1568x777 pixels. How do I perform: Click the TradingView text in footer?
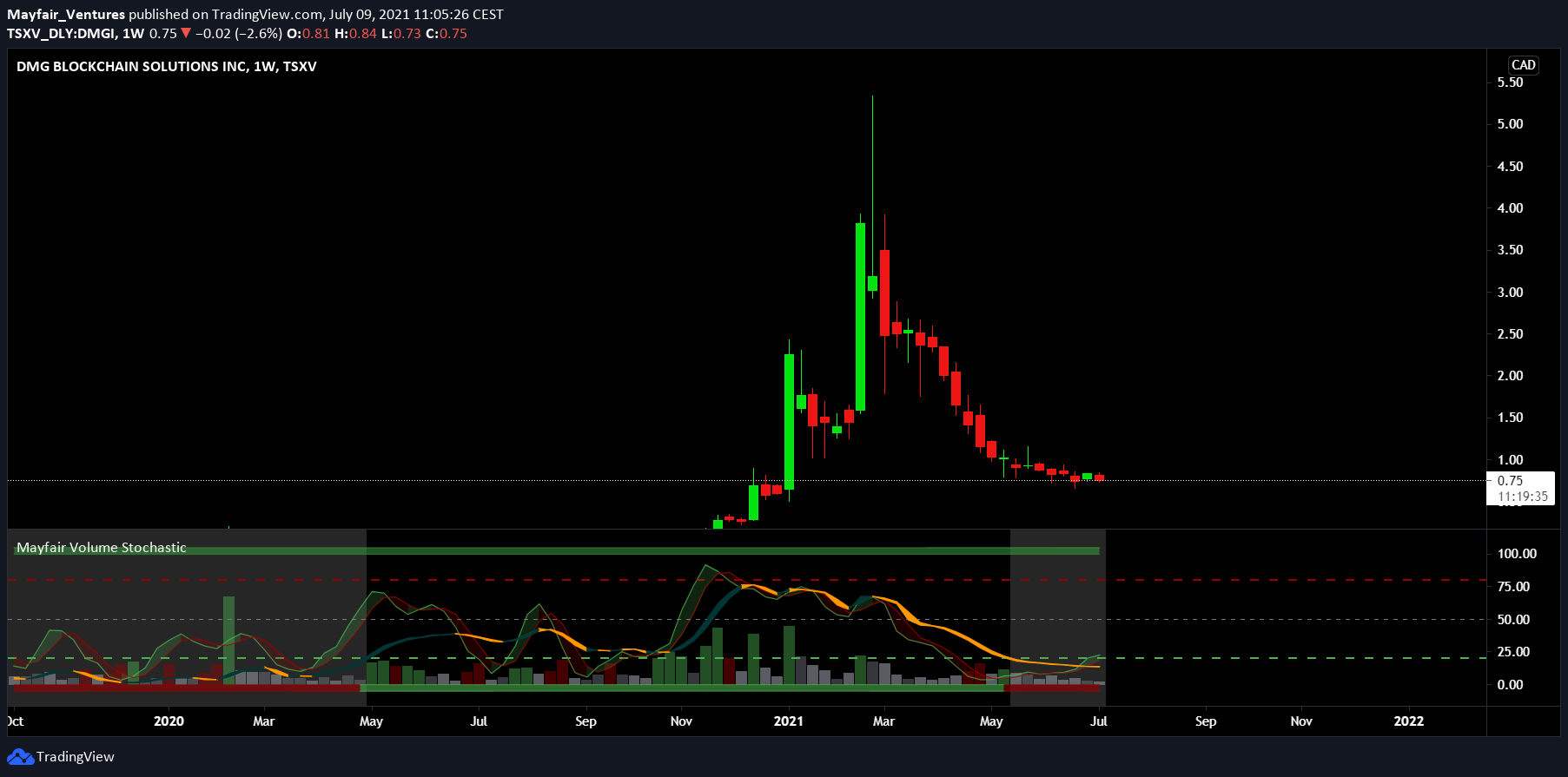click(x=76, y=757)
